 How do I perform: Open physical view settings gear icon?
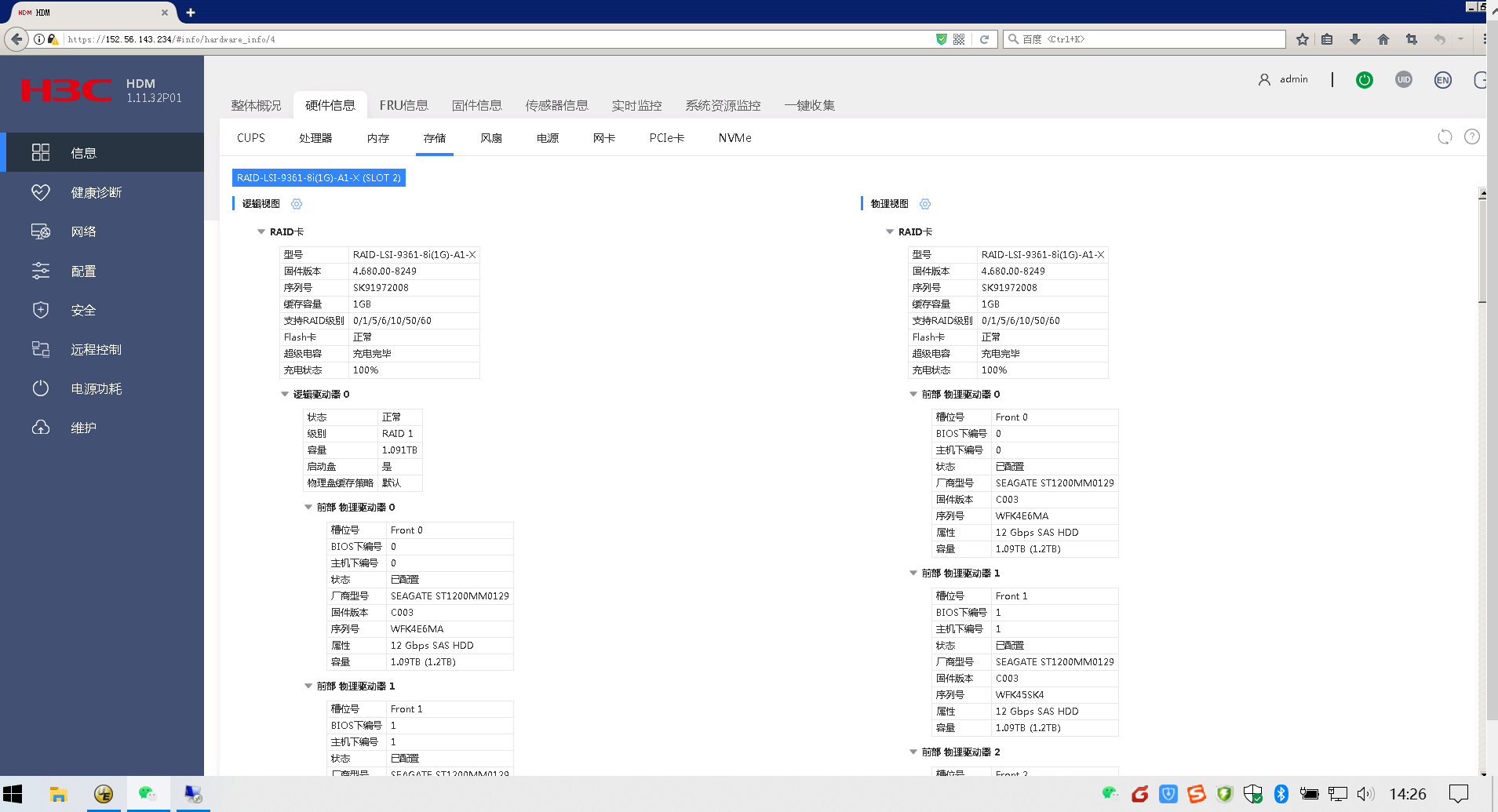(x=925, y=204)
